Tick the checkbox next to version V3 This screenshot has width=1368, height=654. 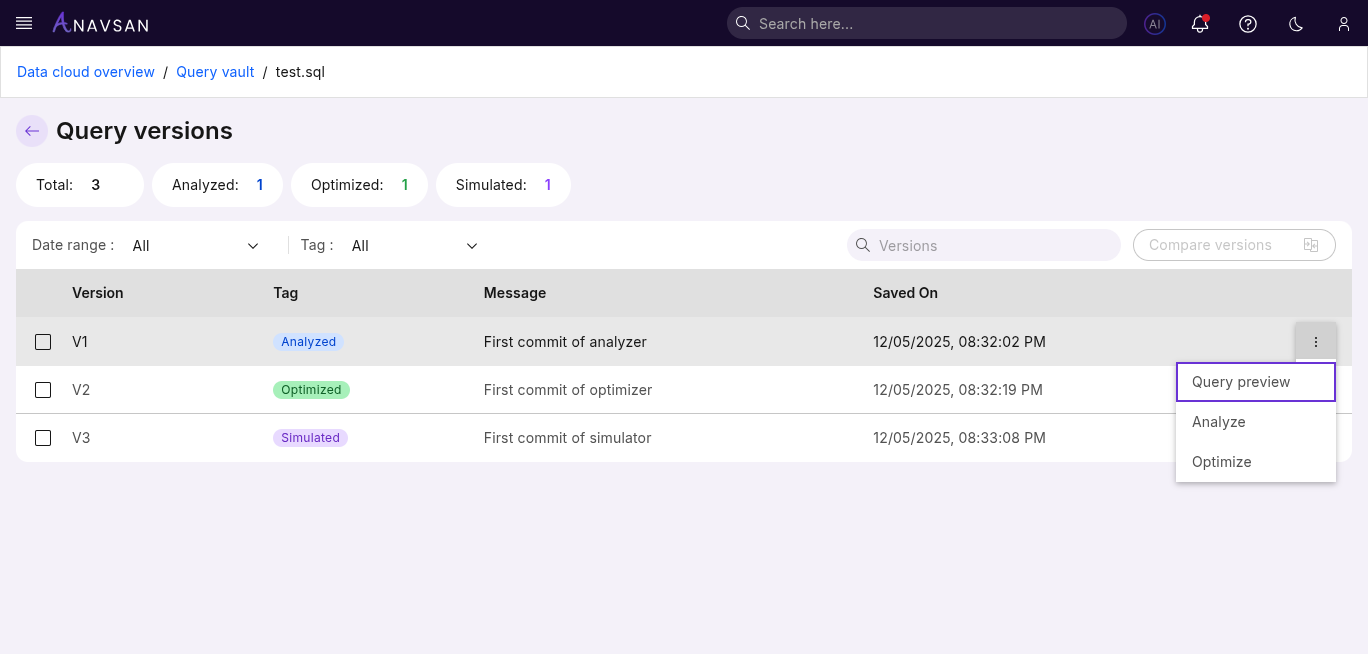[x=43, y=437]
